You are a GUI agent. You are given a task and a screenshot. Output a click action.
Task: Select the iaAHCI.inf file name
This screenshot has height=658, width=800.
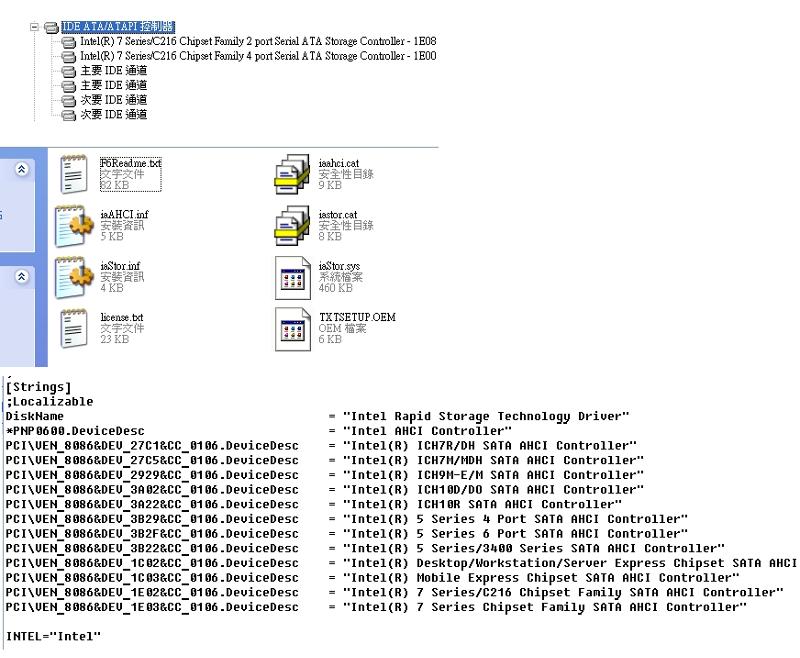[x=124, y=215]
